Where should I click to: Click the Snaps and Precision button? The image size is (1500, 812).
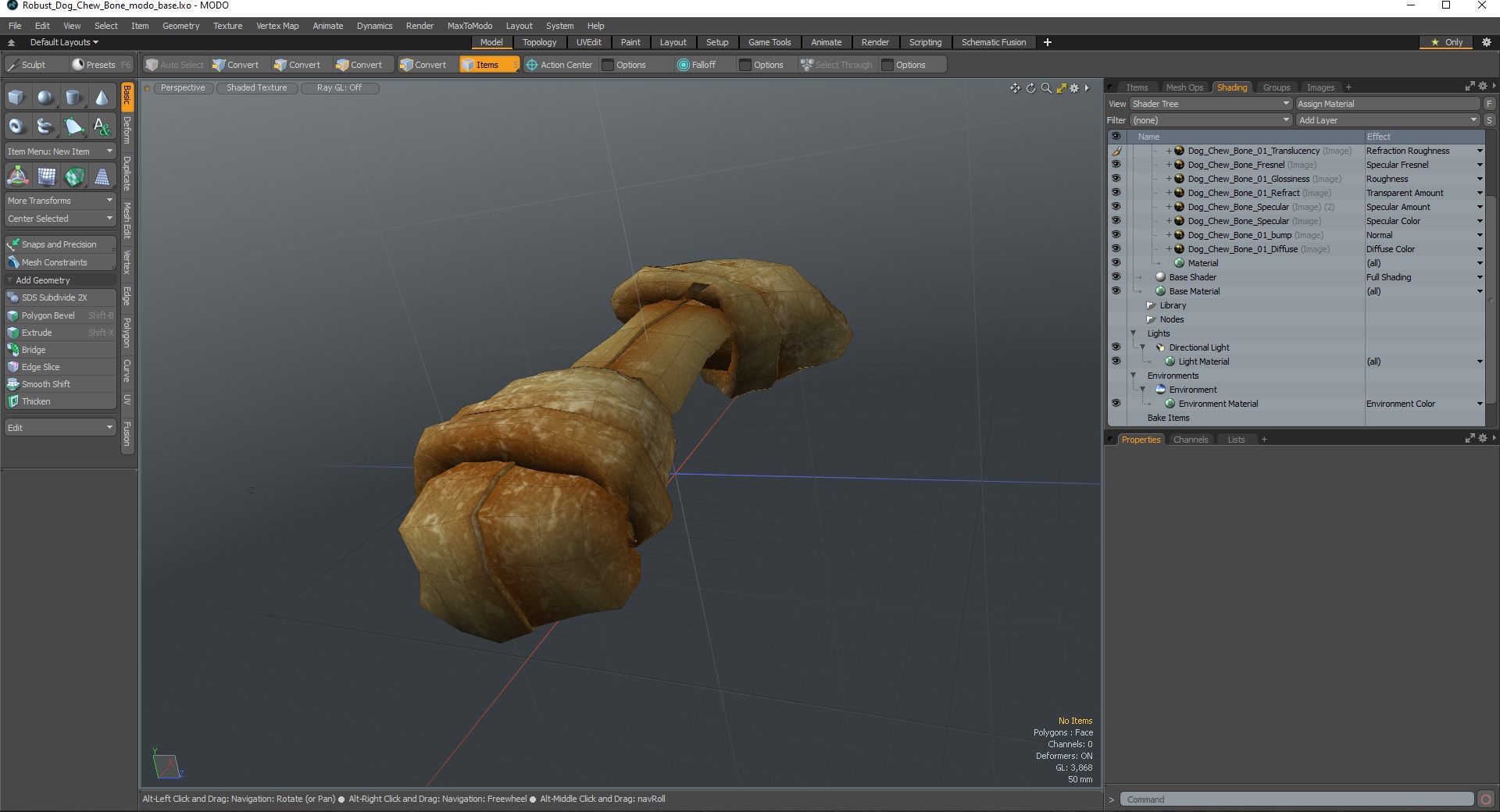60,244
